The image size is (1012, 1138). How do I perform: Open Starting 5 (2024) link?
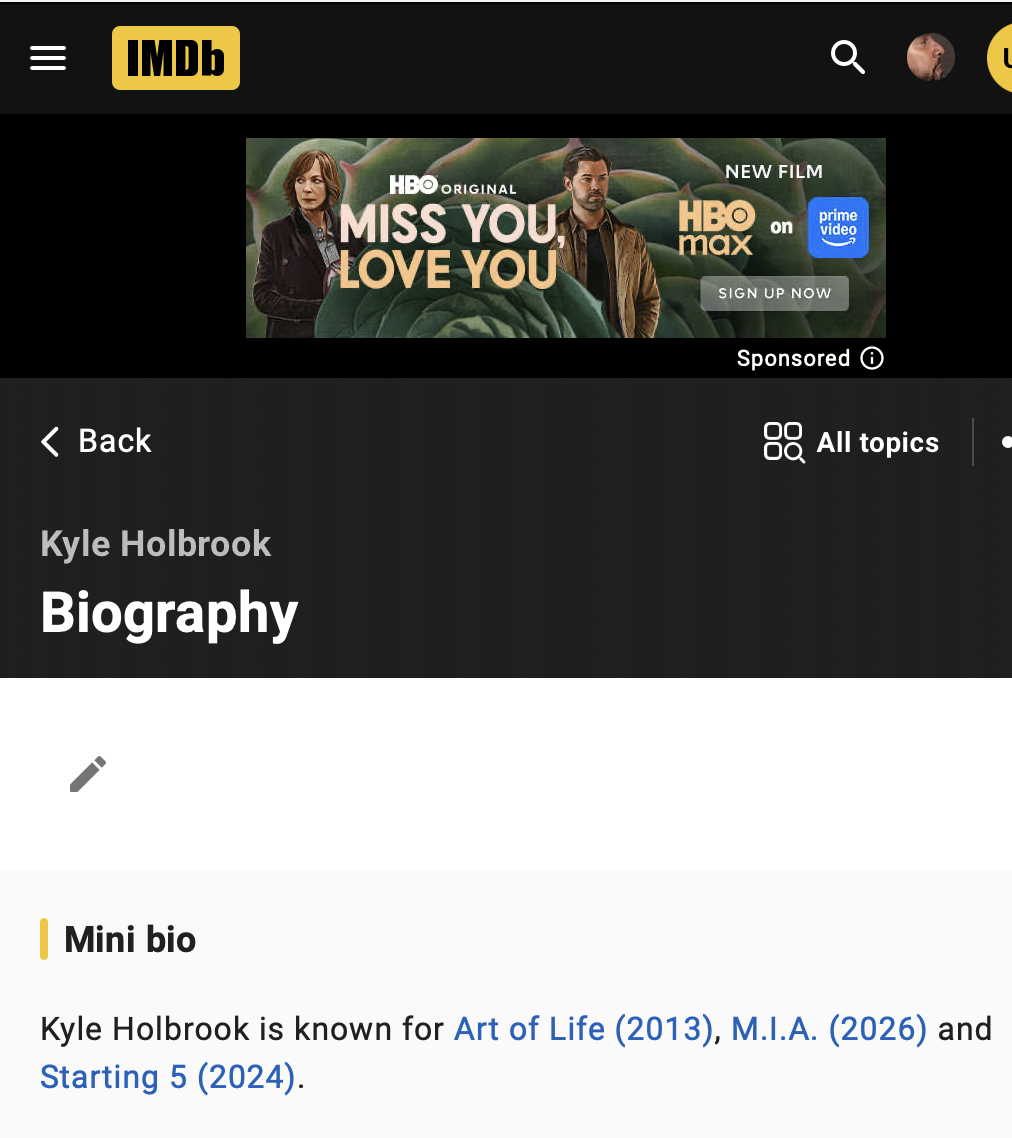(x=168, y=1076)
